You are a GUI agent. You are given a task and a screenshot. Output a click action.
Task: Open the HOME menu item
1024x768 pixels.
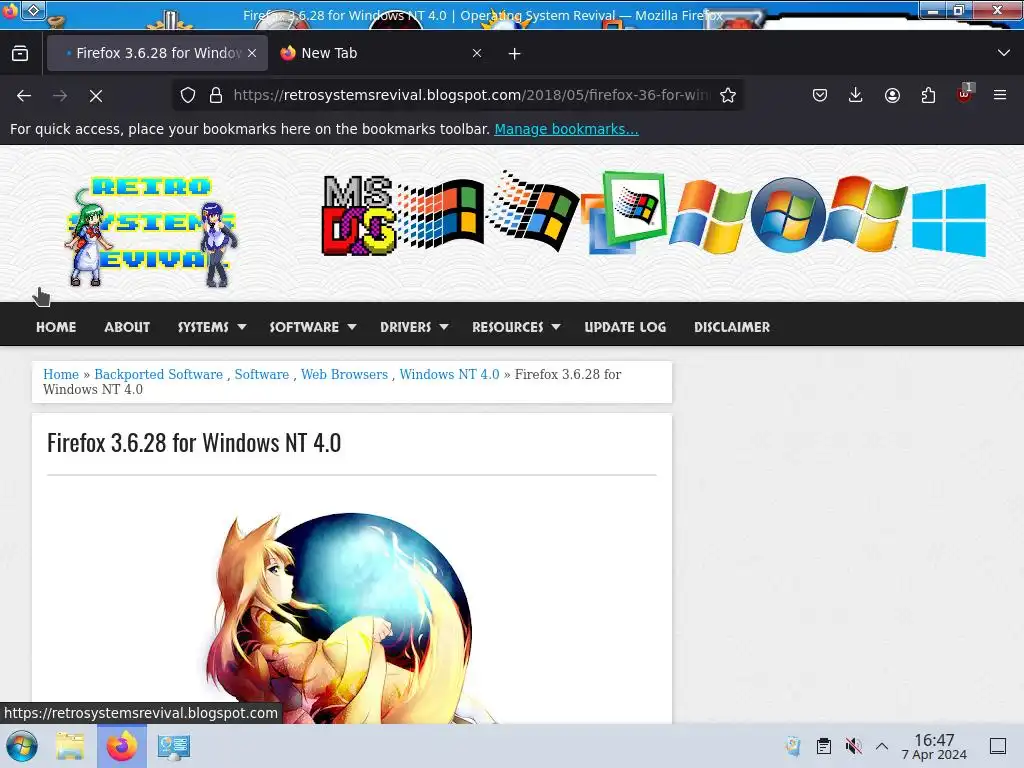(56, 327)
